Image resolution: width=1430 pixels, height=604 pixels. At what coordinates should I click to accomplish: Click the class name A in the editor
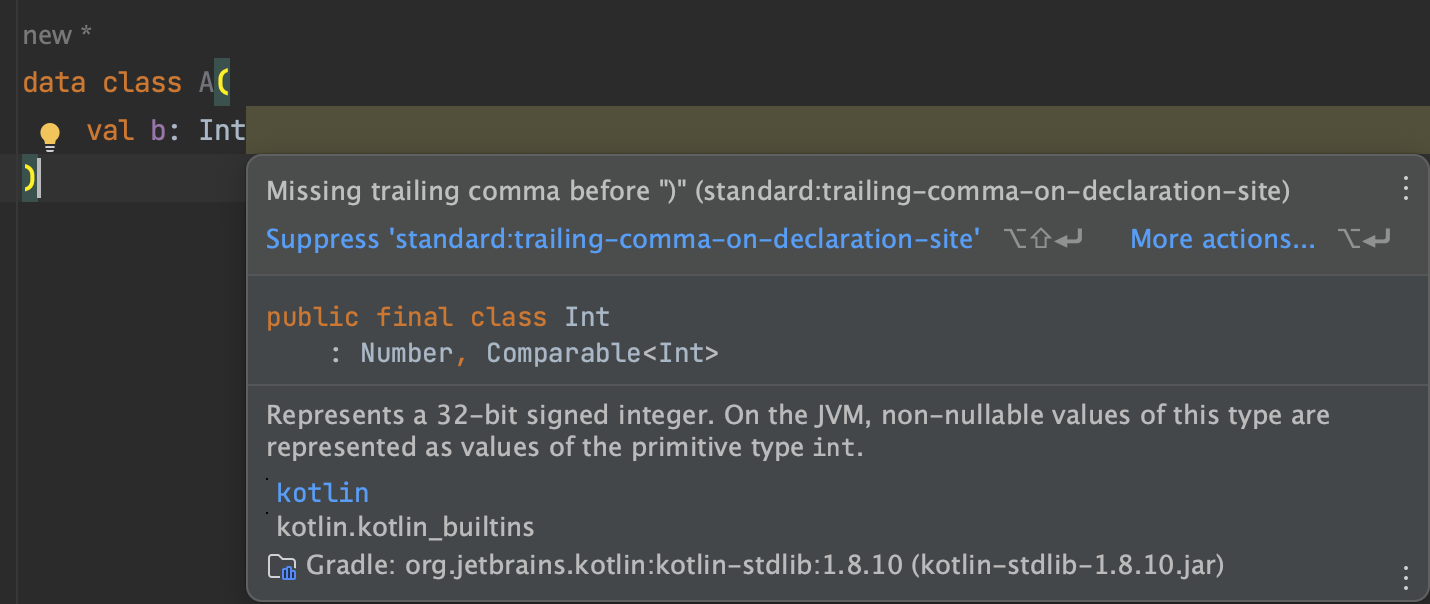tap(206, 82)
